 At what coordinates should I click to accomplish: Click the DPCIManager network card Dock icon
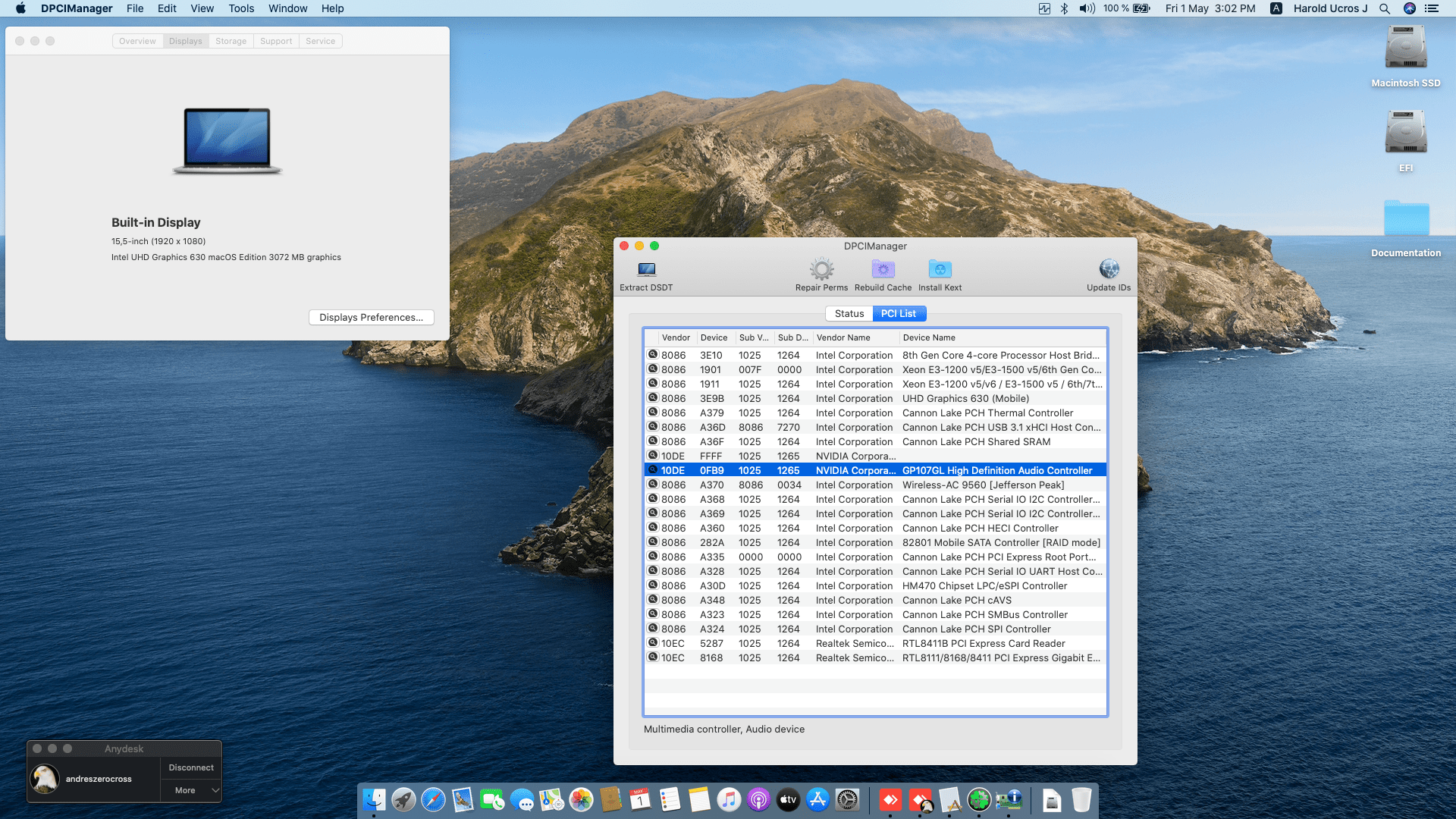pos(1009,799)
